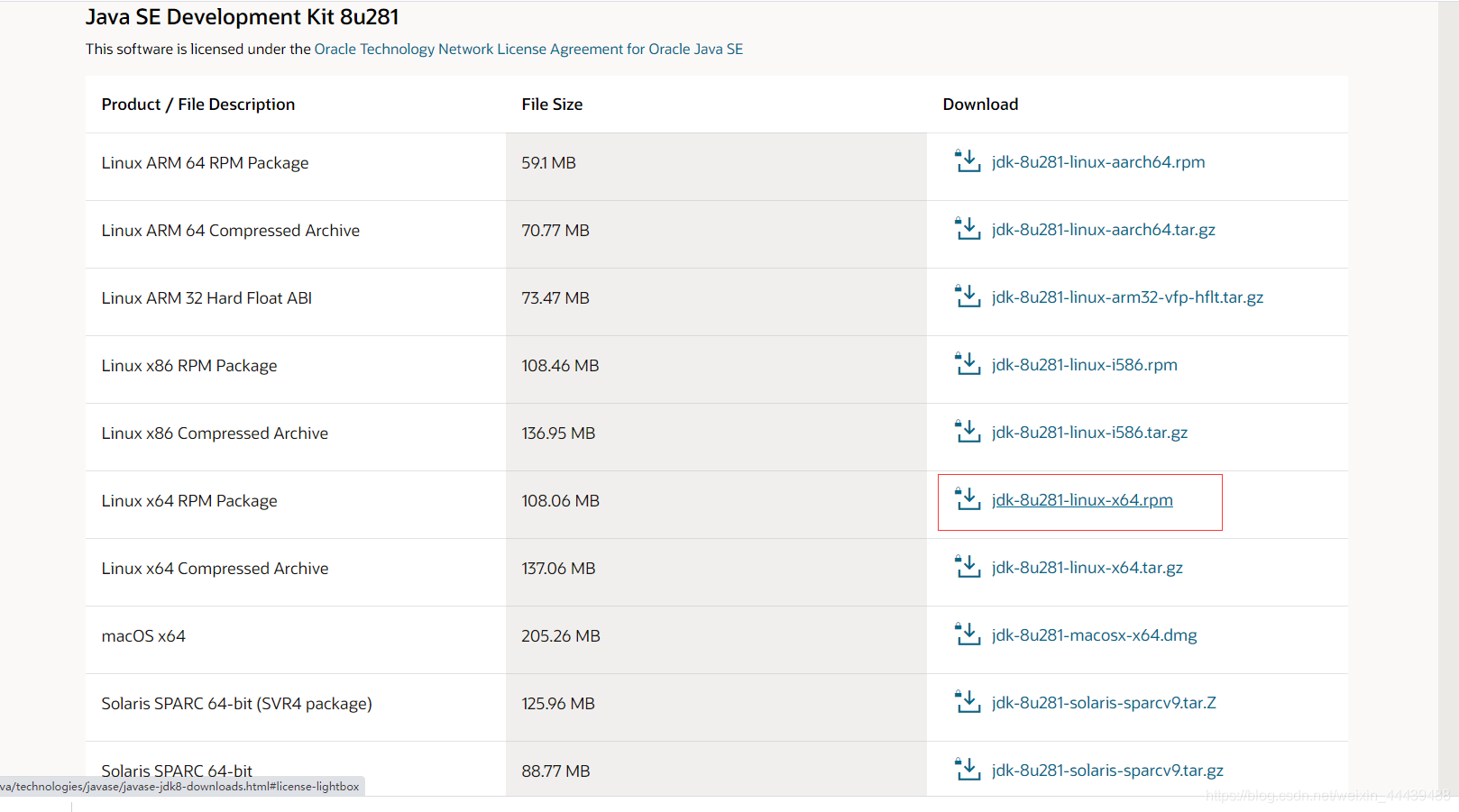
Task: Select the Linux x64 RPM Package text
Action: (189, 501)
